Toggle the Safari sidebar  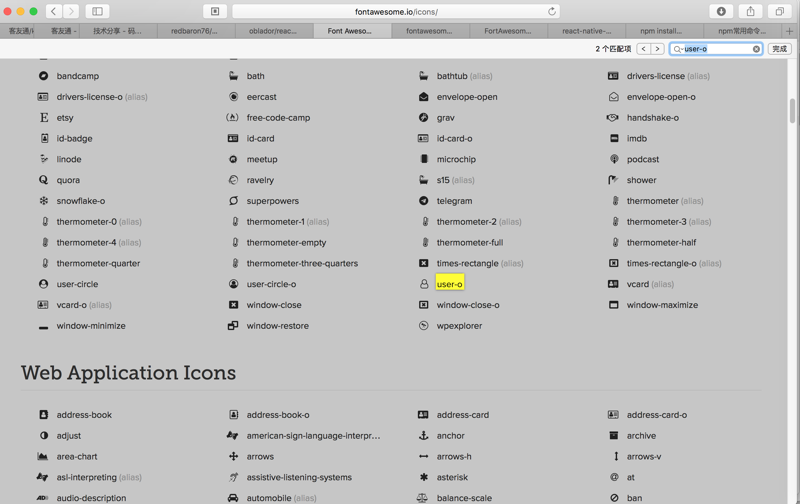97,11
